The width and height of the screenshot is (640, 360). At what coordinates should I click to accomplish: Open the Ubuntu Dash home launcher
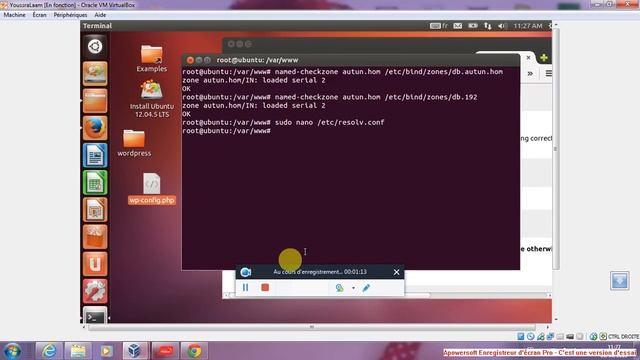tap(95, 46)
